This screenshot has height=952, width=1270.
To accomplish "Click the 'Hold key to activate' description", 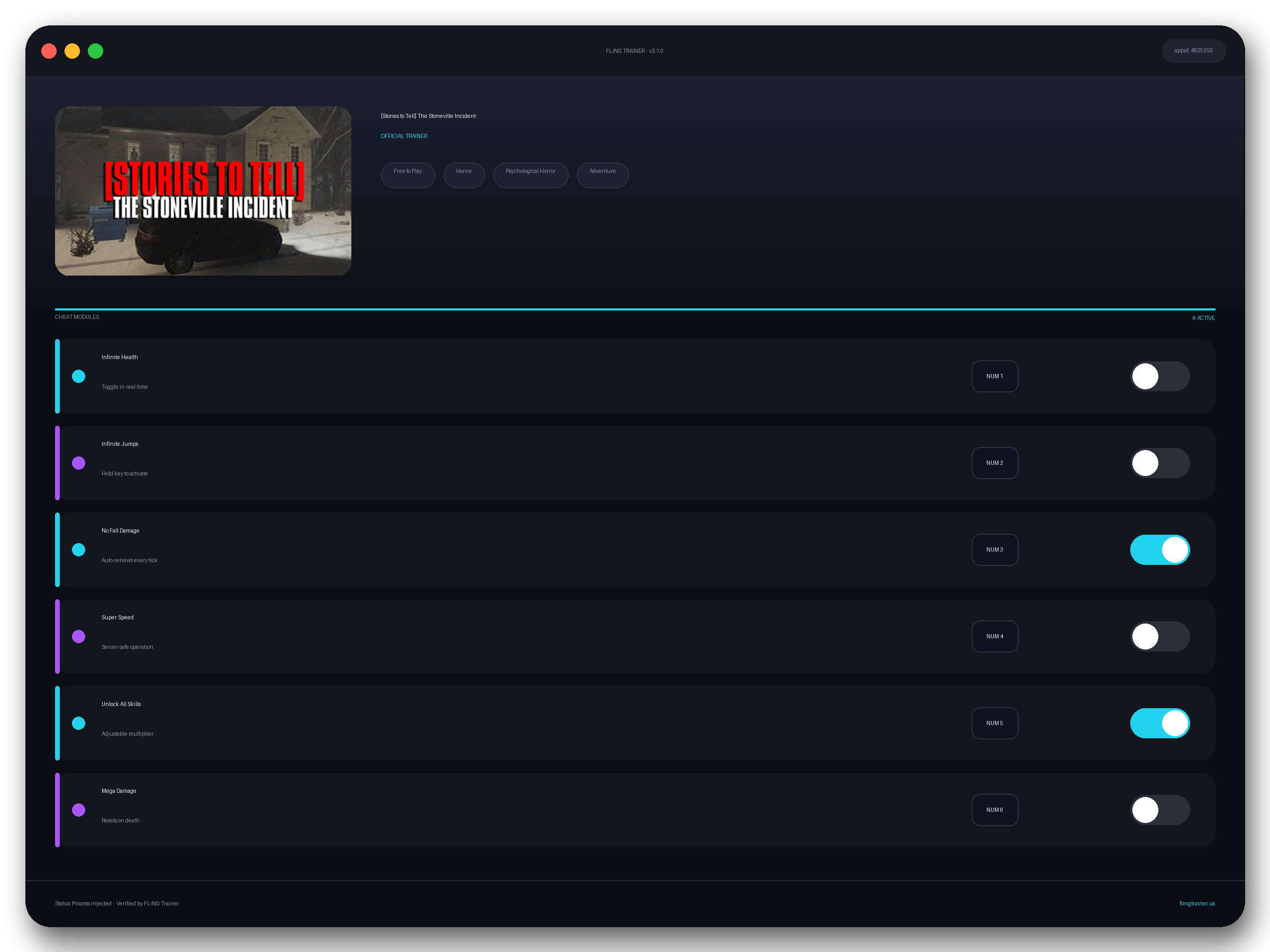I will [124, 473].
